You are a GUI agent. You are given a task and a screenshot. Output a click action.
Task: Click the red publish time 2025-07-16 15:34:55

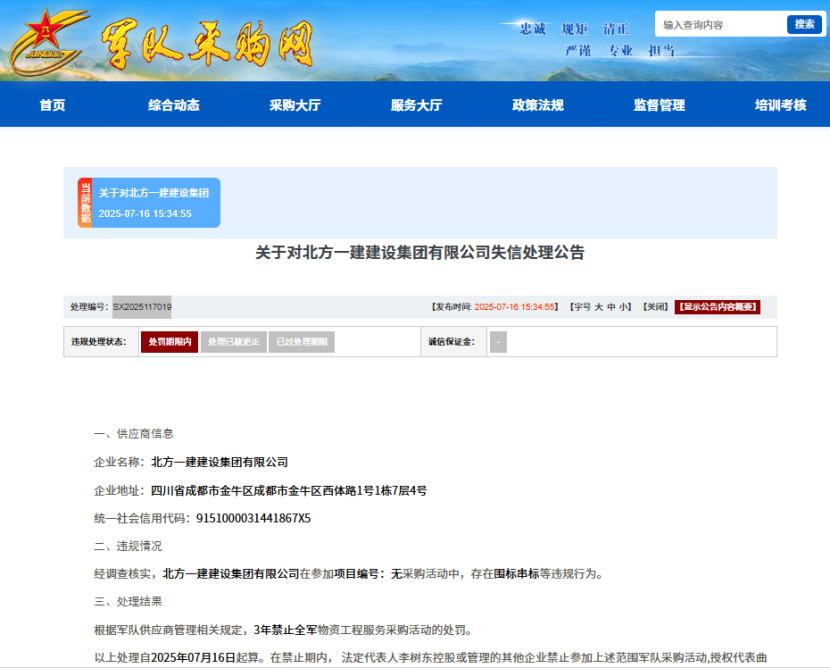tap(515, 307)
